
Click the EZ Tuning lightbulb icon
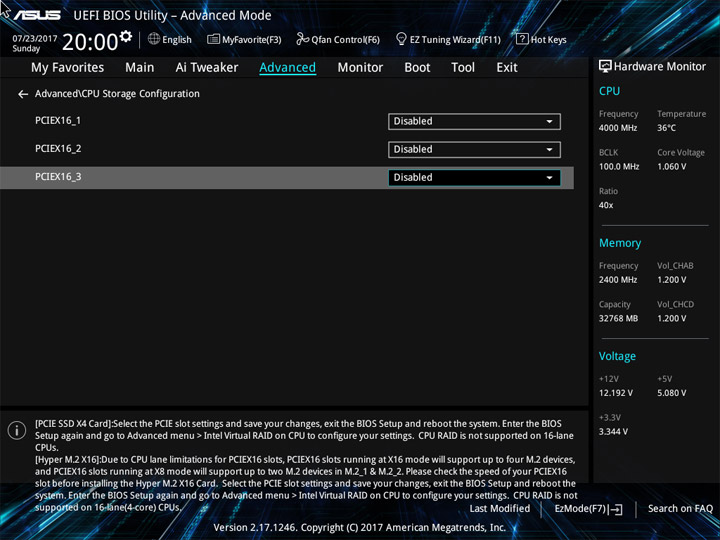401,39
